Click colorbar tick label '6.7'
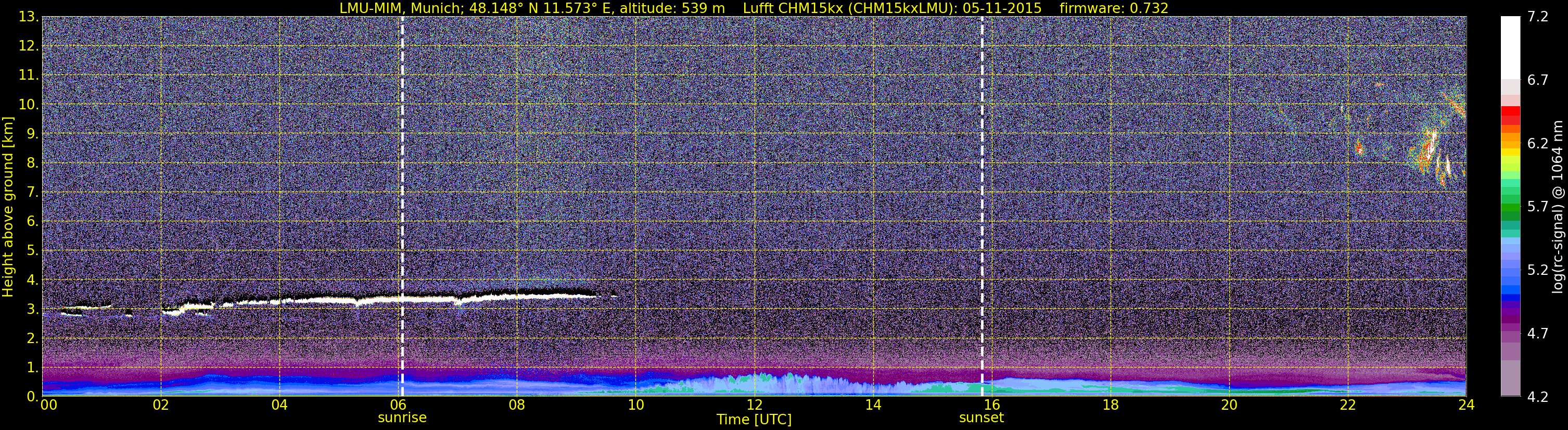The height and width of the screenshot is (430, 1568). point(1538,80)
